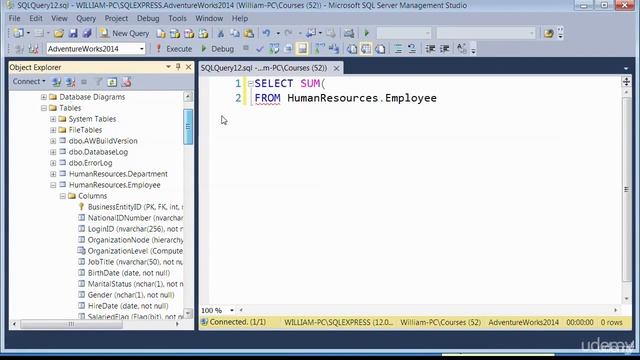The width and height of the screenshot is (640, 360).
Task: Switch output to Results to File
Action: tap(380, 49)
